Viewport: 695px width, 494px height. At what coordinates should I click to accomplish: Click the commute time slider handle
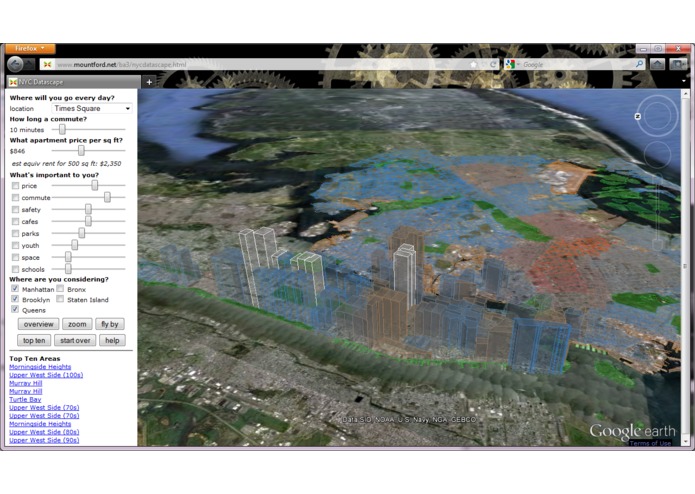(62, 129)
